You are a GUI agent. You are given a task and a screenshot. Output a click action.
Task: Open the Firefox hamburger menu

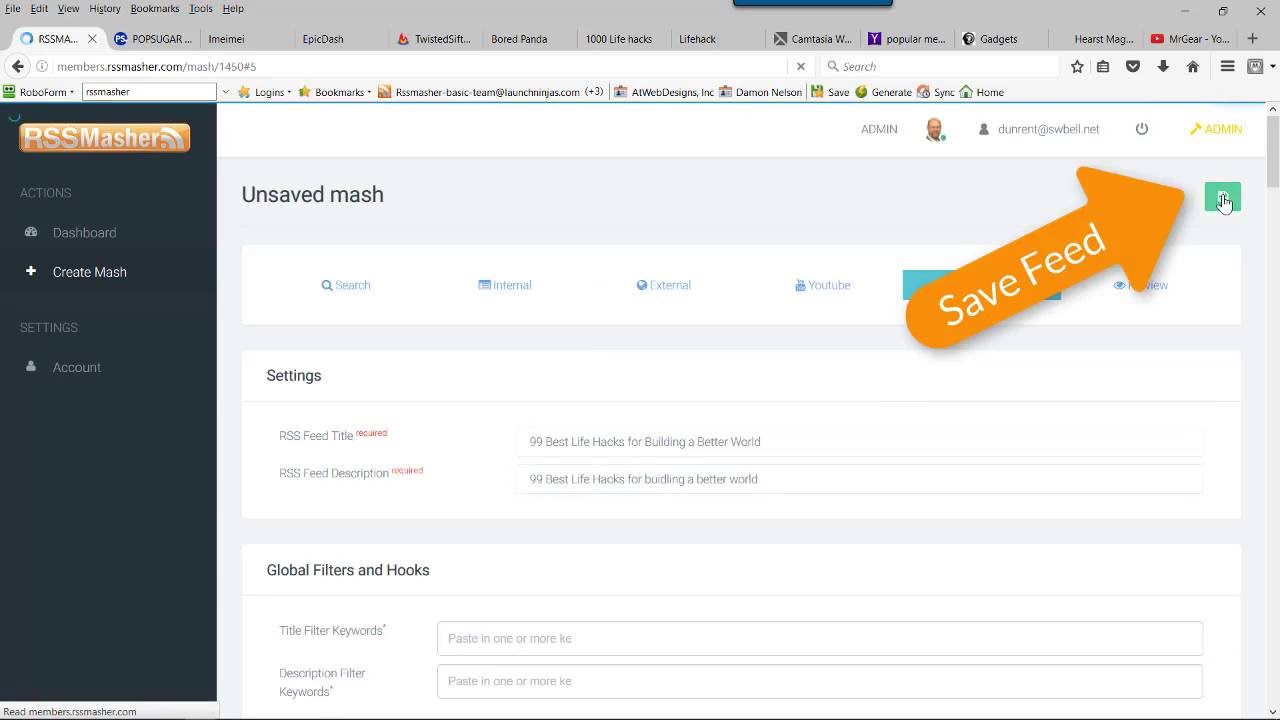(x=1227, y=66)
